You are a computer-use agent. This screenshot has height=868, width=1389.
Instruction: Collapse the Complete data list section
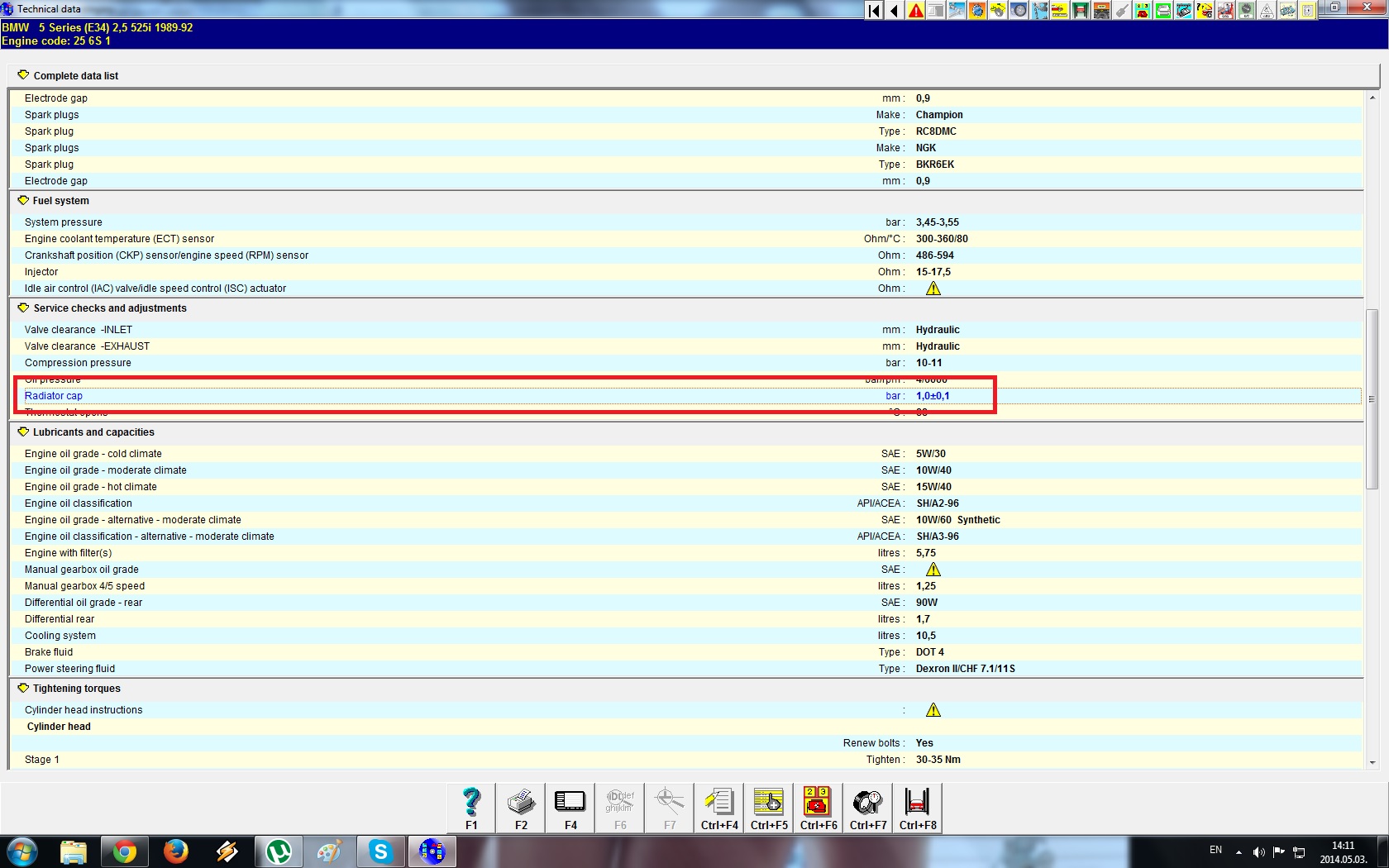point(23,75)
